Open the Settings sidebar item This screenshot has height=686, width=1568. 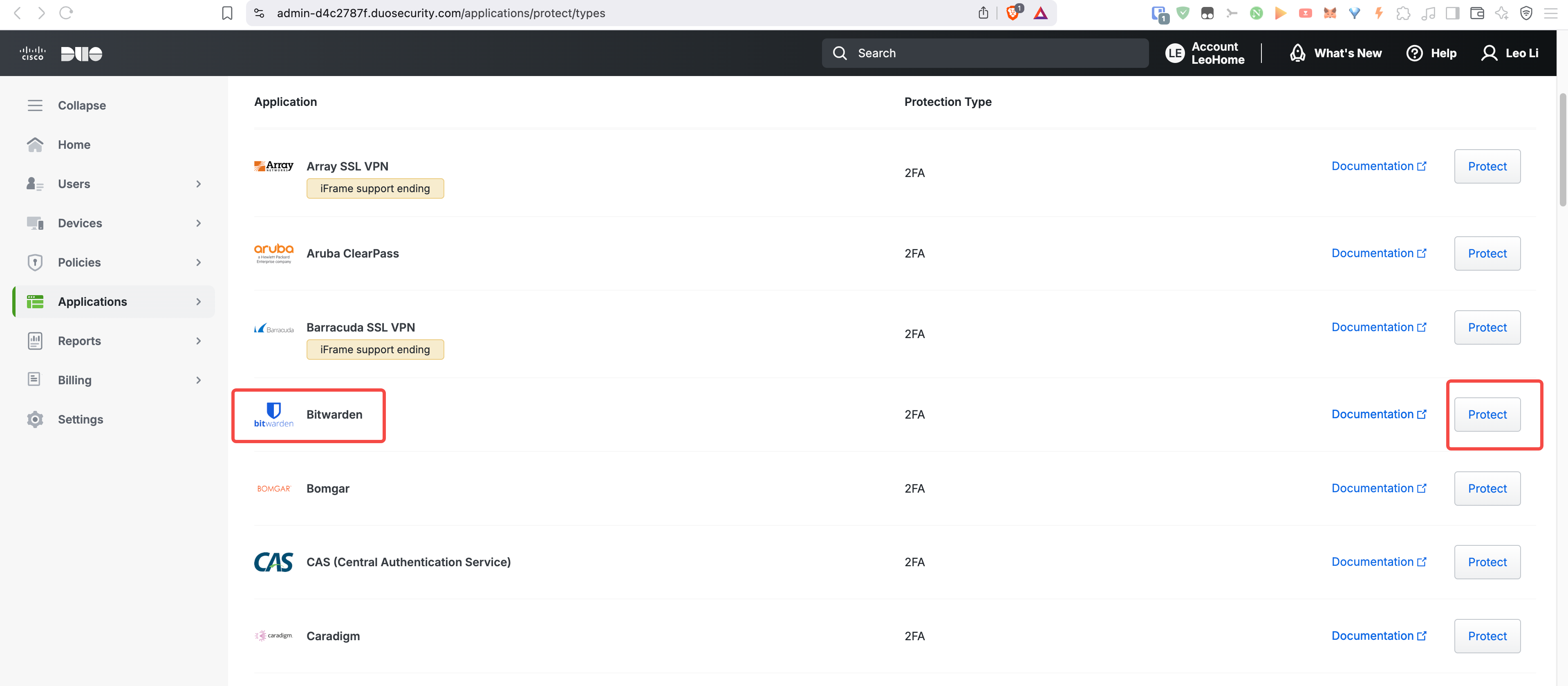114,419
